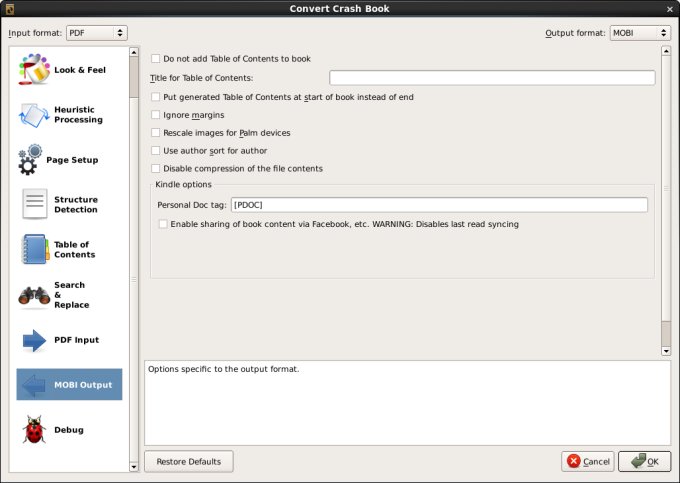This screenshot has width=680, height=483.
Task: Check Put generated Table of Contents at start
Action: (x=155, y=97)
